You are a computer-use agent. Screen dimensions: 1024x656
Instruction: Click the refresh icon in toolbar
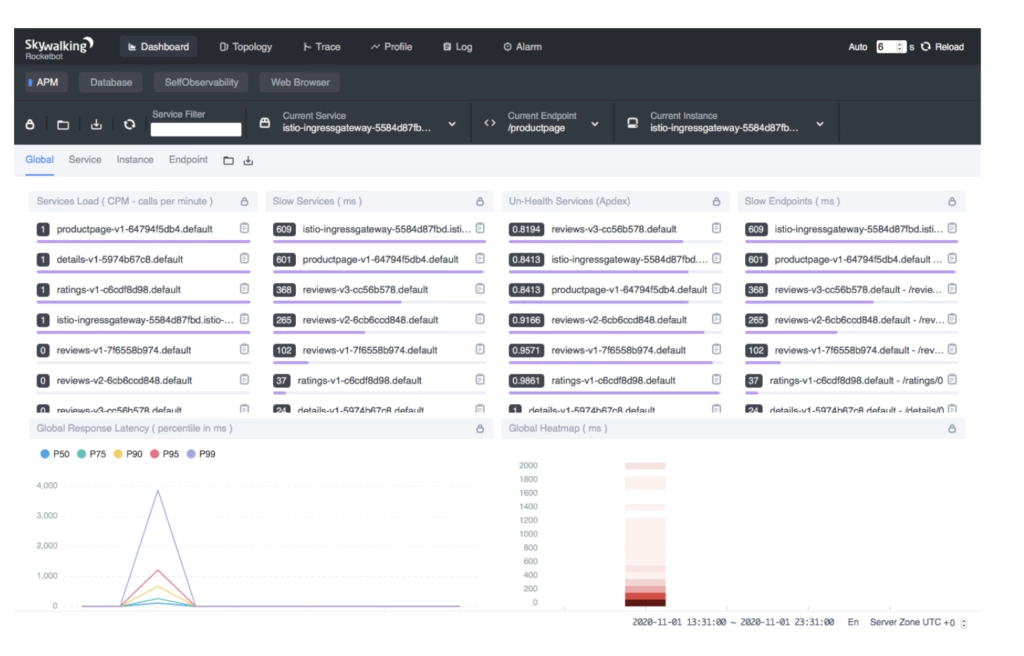pyautogui.click(x=129, y=124)
